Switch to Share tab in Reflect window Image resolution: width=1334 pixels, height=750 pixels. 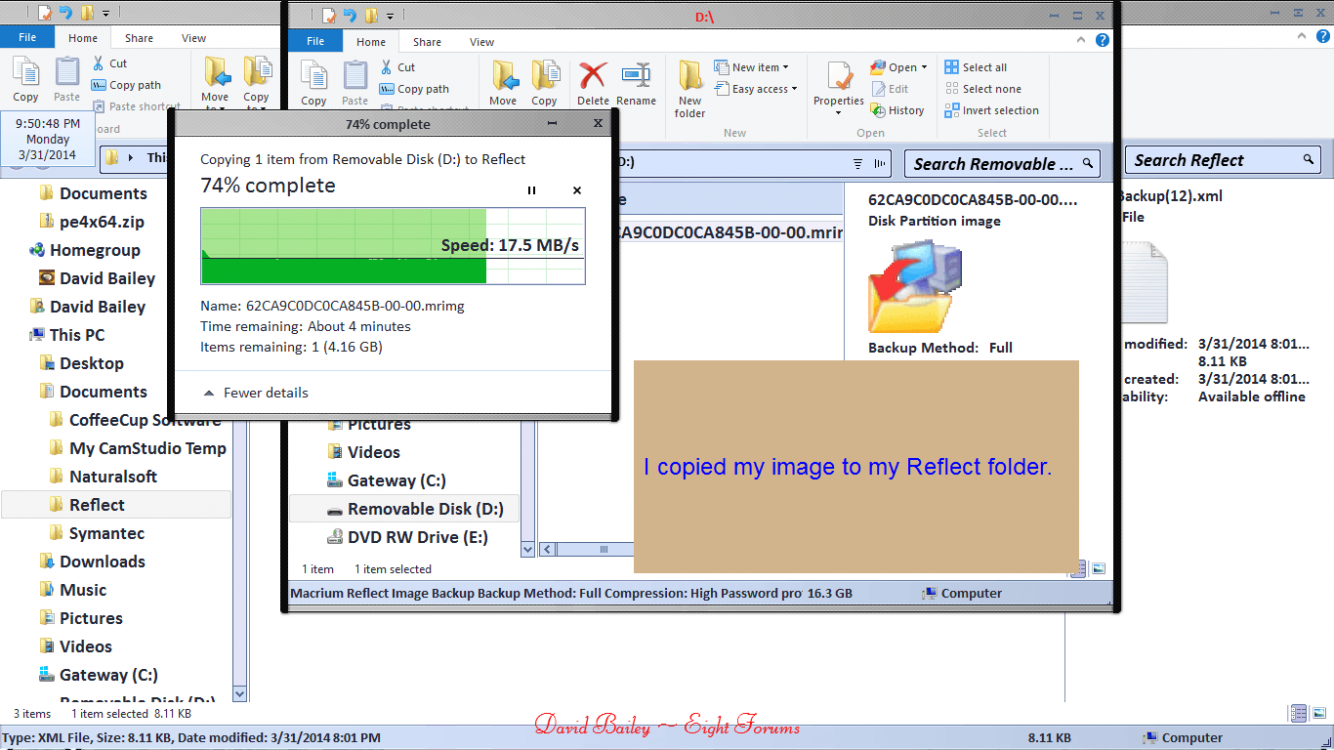[x=139, y=38]
